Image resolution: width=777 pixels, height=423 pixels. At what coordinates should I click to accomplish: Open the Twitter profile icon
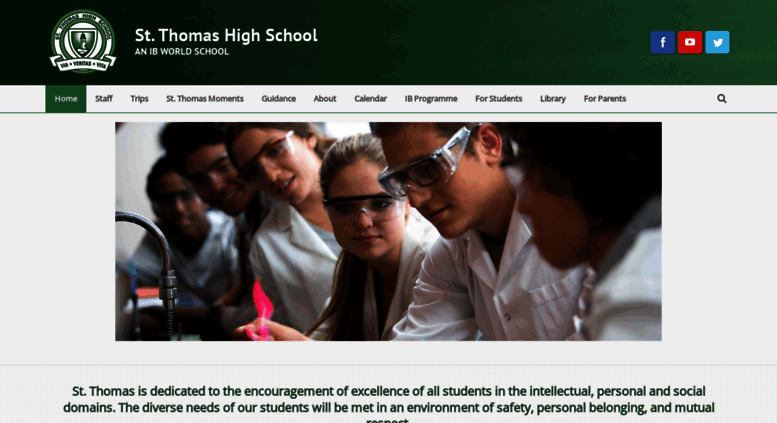pyautogui.click(x=718, y=42)
